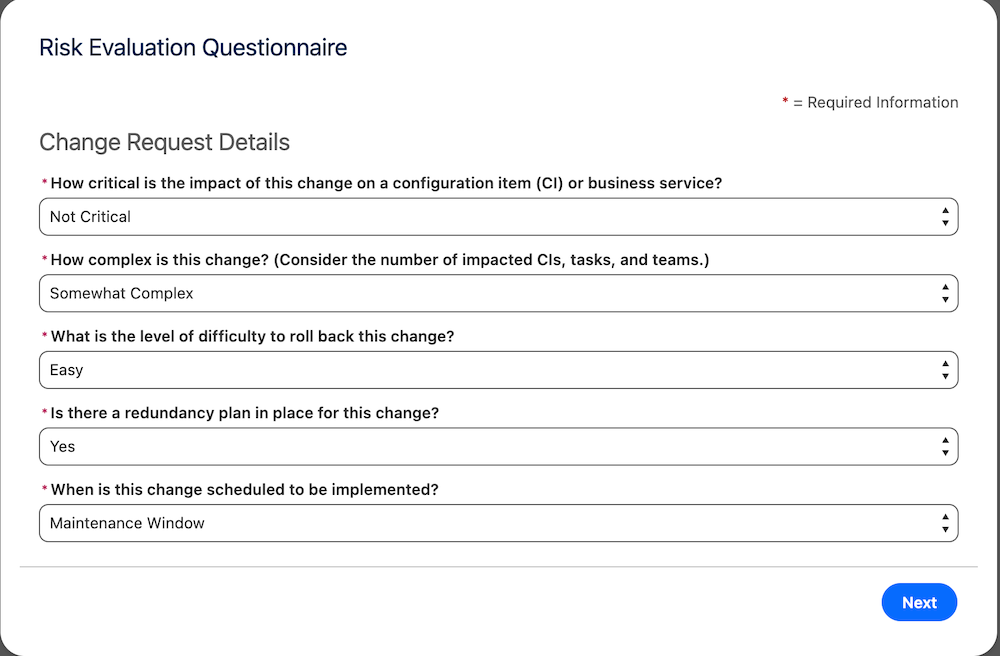
Task: Click the 'level of difficulty to roll back' label
Action: tap(252, 336)
